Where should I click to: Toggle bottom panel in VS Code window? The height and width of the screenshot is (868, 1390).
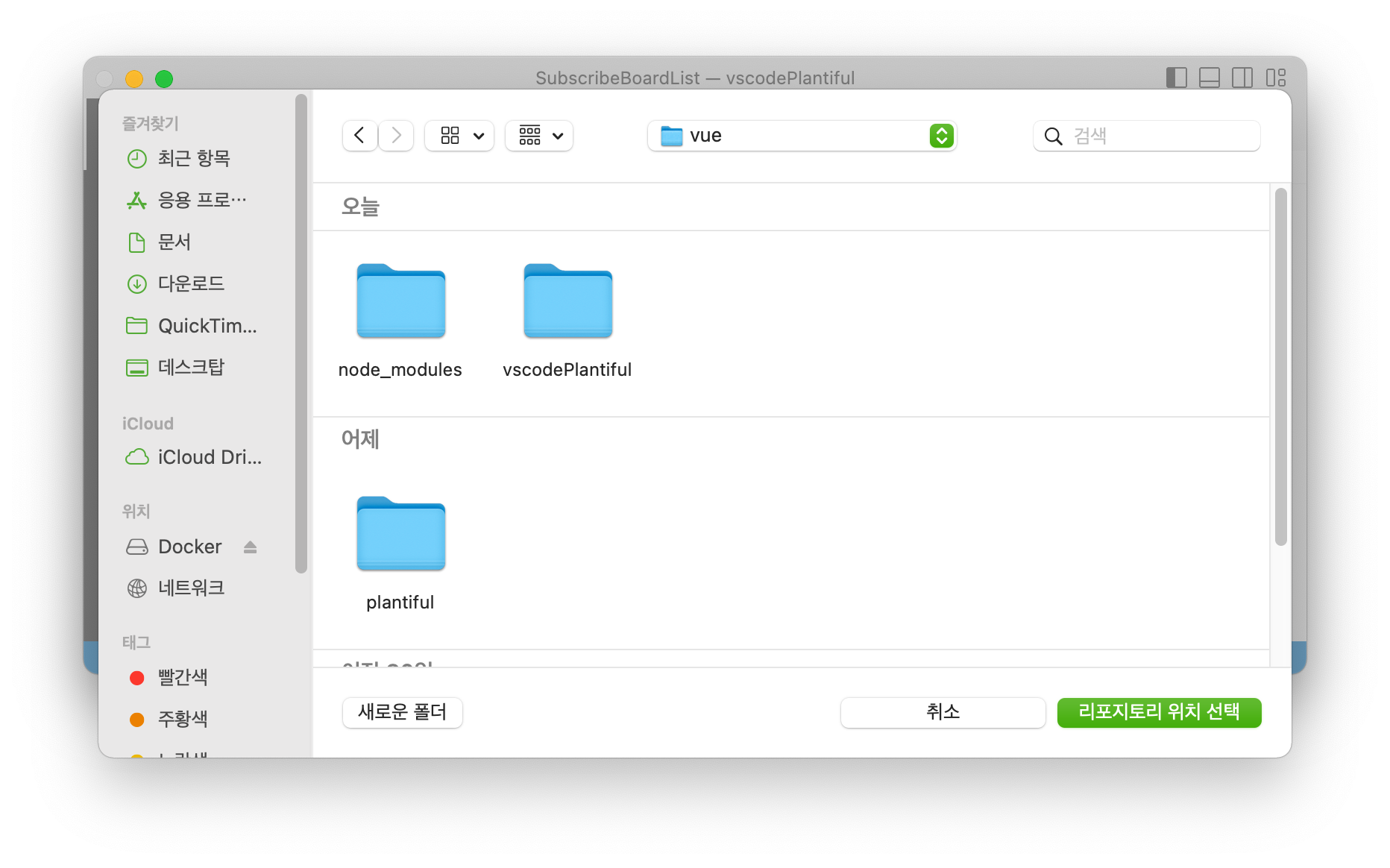pyautogui.click(x=1210, y=78)
